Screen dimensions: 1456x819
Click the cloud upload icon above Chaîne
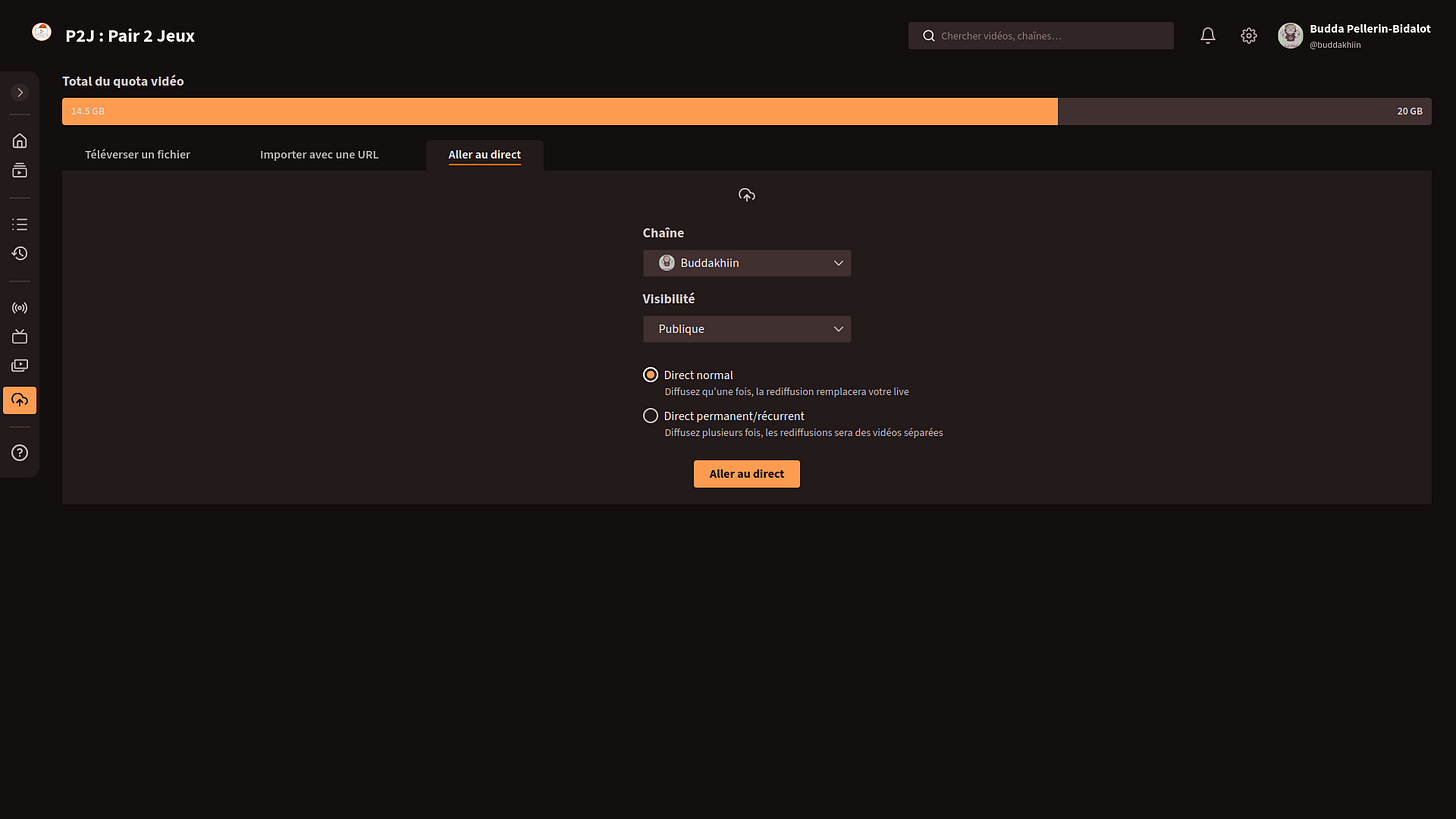[x=747, y=195]
